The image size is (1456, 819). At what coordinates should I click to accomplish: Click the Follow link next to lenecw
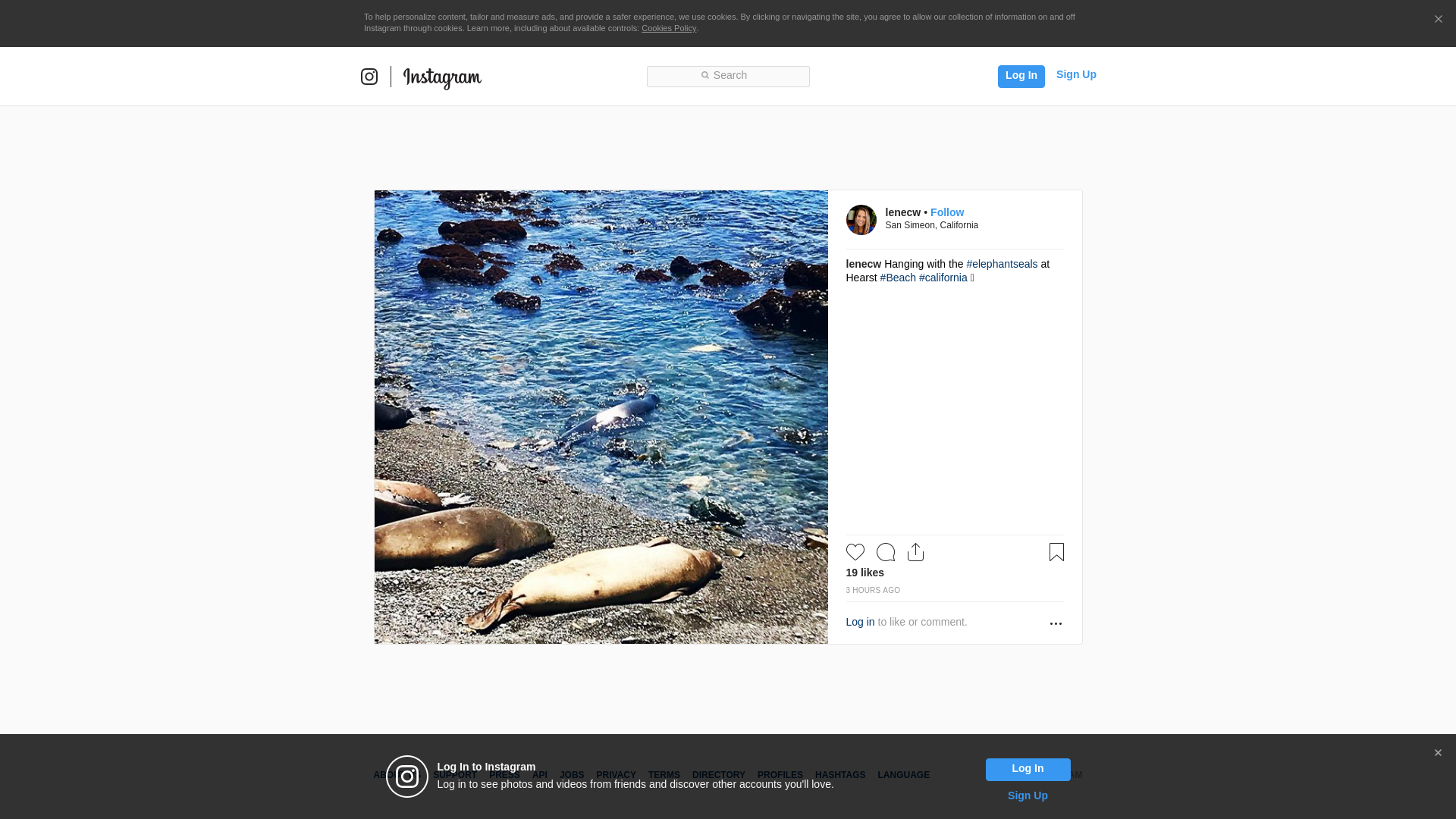pyautogui.click(x=947, y=212)
